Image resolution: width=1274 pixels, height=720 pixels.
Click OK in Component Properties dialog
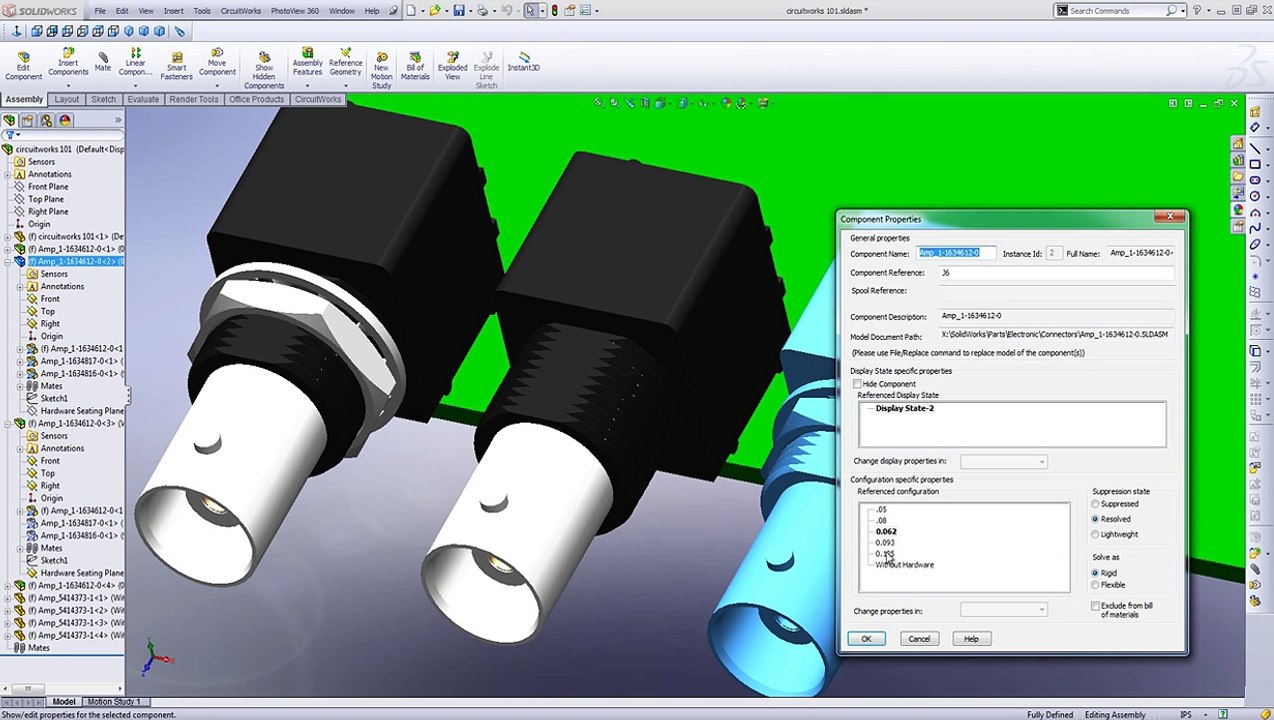pos(866,639)
